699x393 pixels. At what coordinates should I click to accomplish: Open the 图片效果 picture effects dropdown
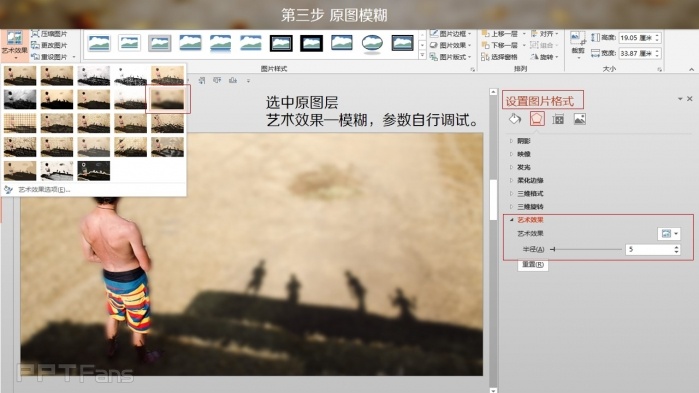pos(450,45)
